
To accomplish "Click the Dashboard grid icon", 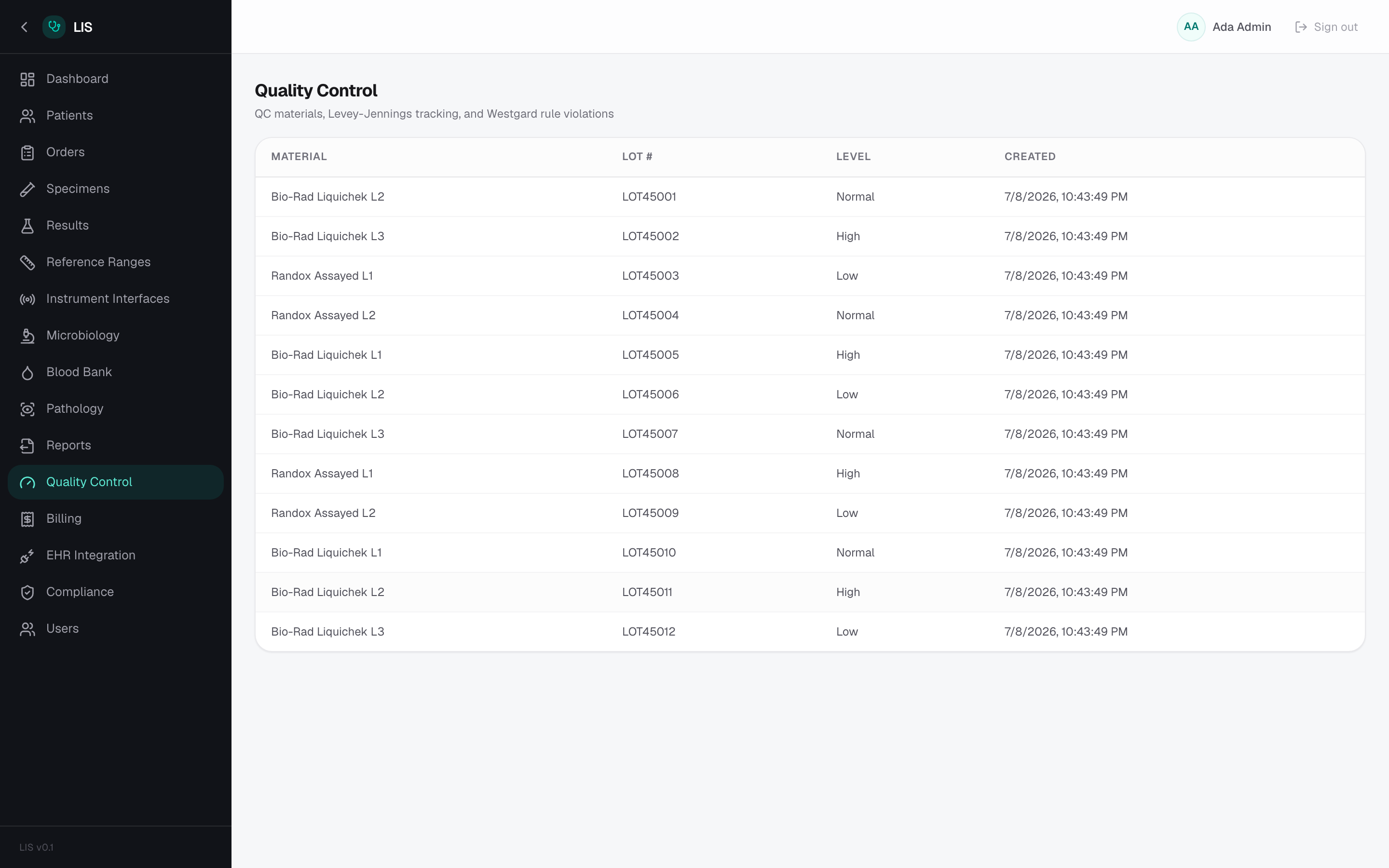I will click(27, 79).
